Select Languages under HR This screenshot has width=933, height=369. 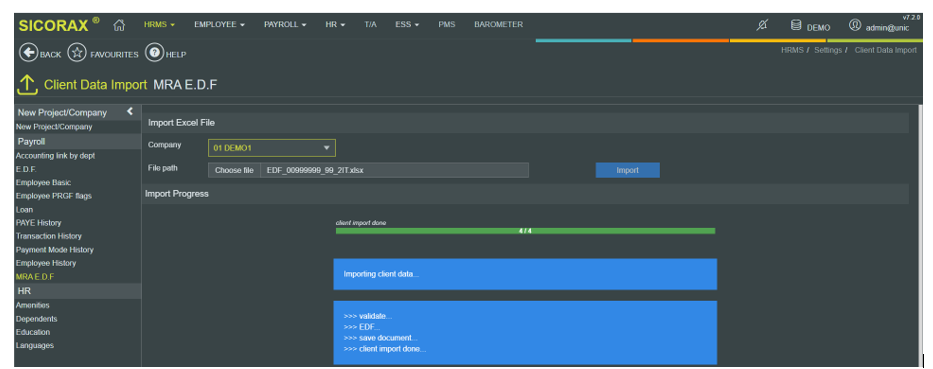[x=35, y=345]
